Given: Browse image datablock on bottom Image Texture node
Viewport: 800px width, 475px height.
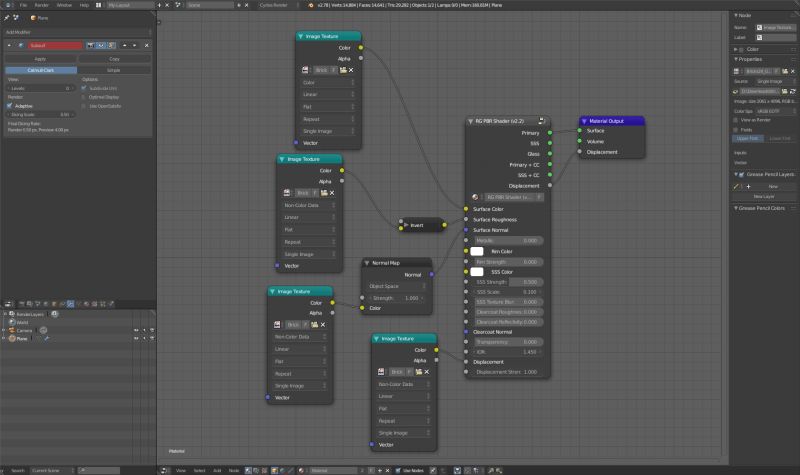Looking at the screenshot, I should click(x=381, y=372).
